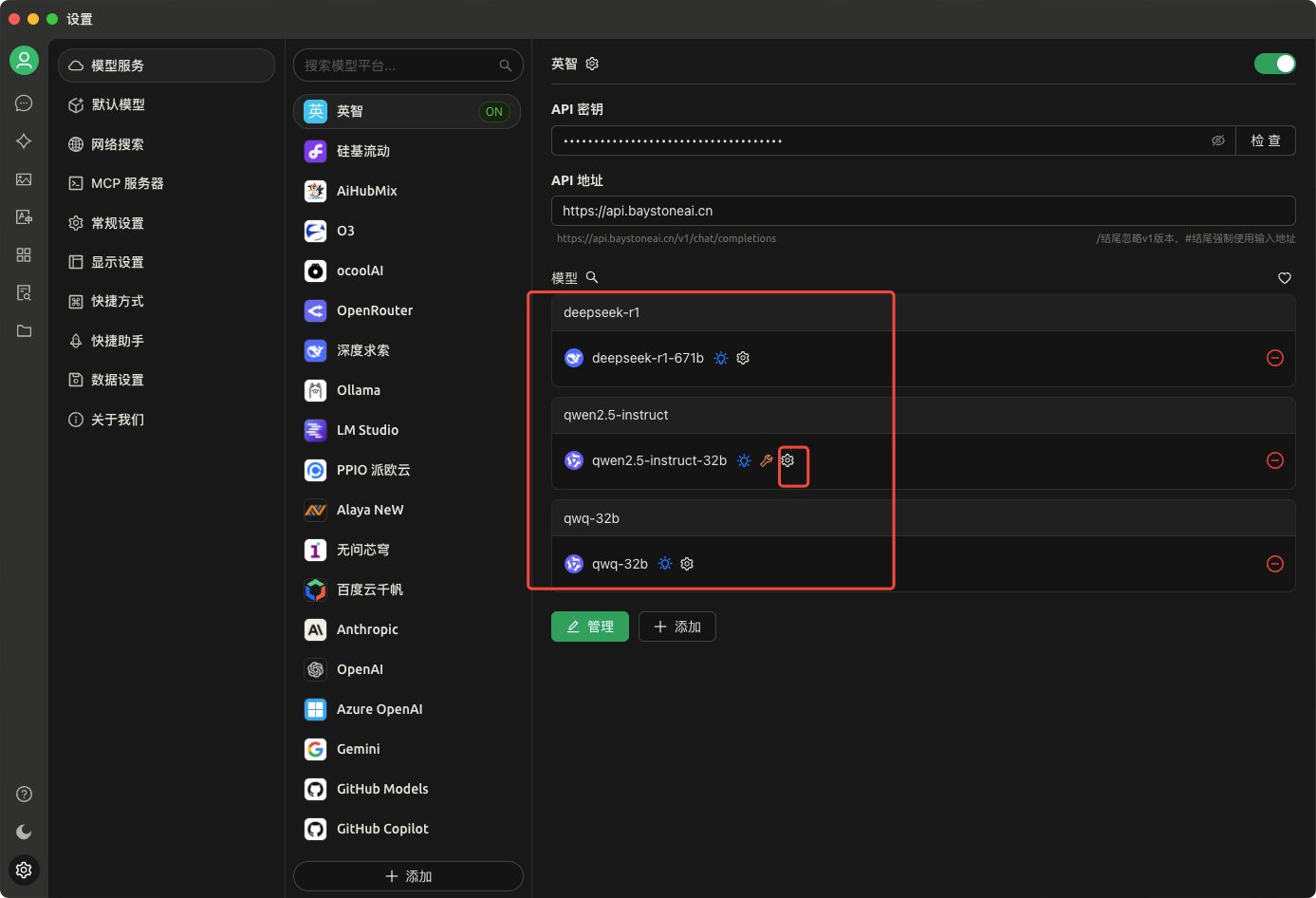Select GitHub Copilot provider

click(x=407, y=829)
